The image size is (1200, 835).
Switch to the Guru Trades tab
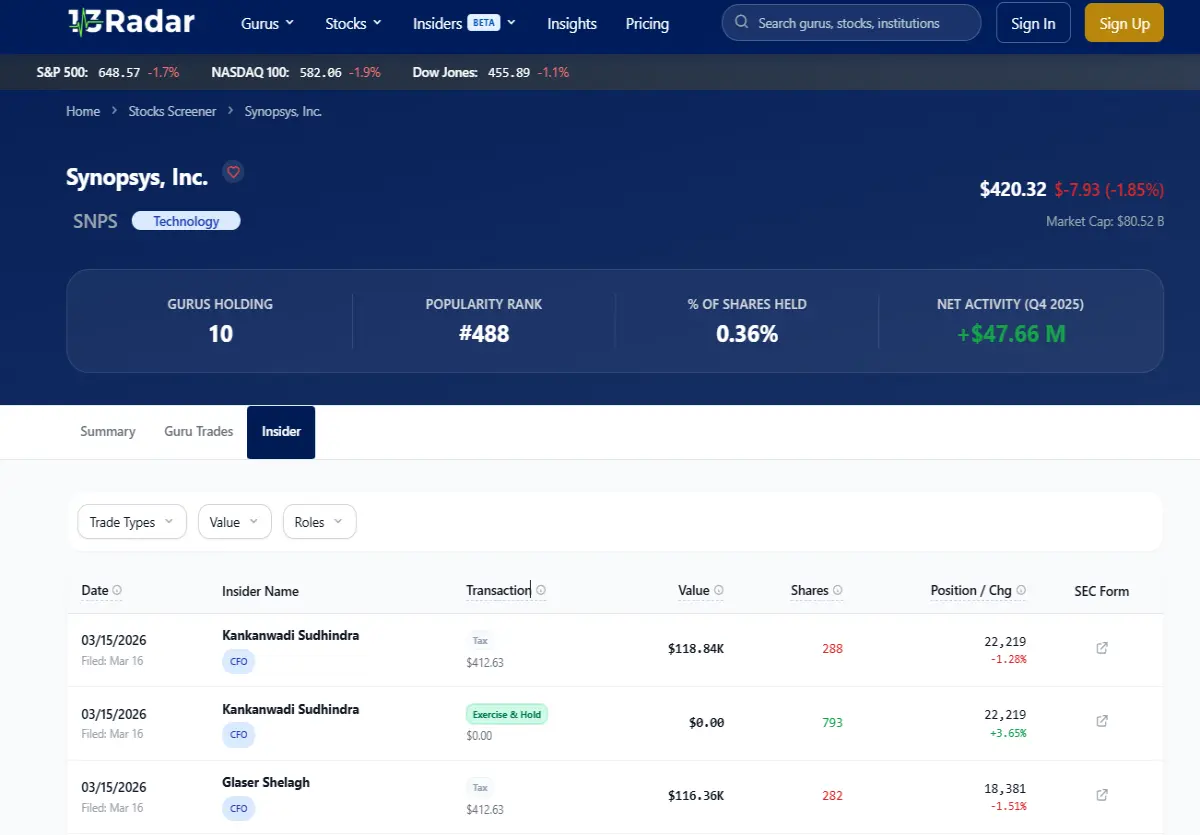coord(199,431)
